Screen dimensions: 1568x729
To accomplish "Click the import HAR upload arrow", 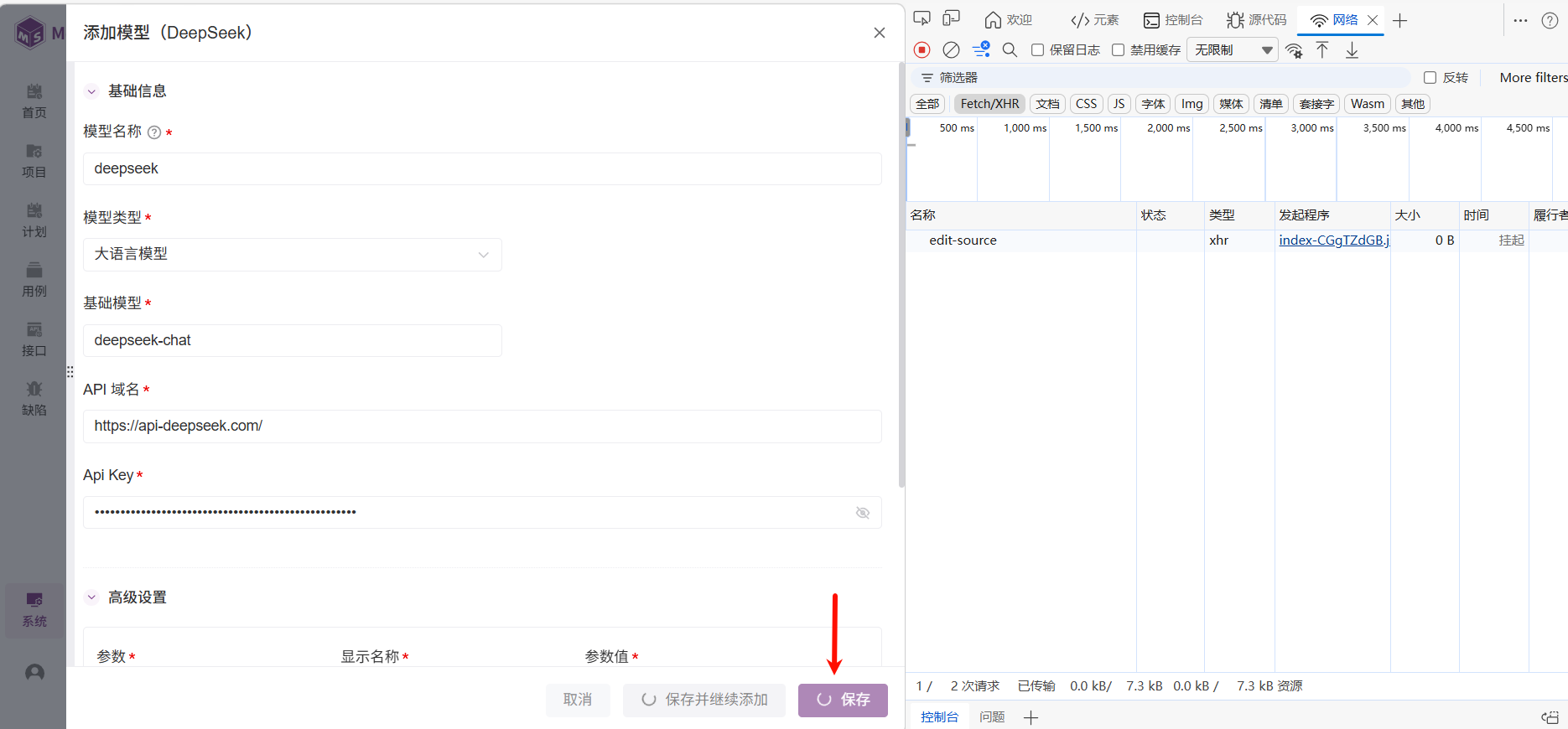I will (1322, 50).
